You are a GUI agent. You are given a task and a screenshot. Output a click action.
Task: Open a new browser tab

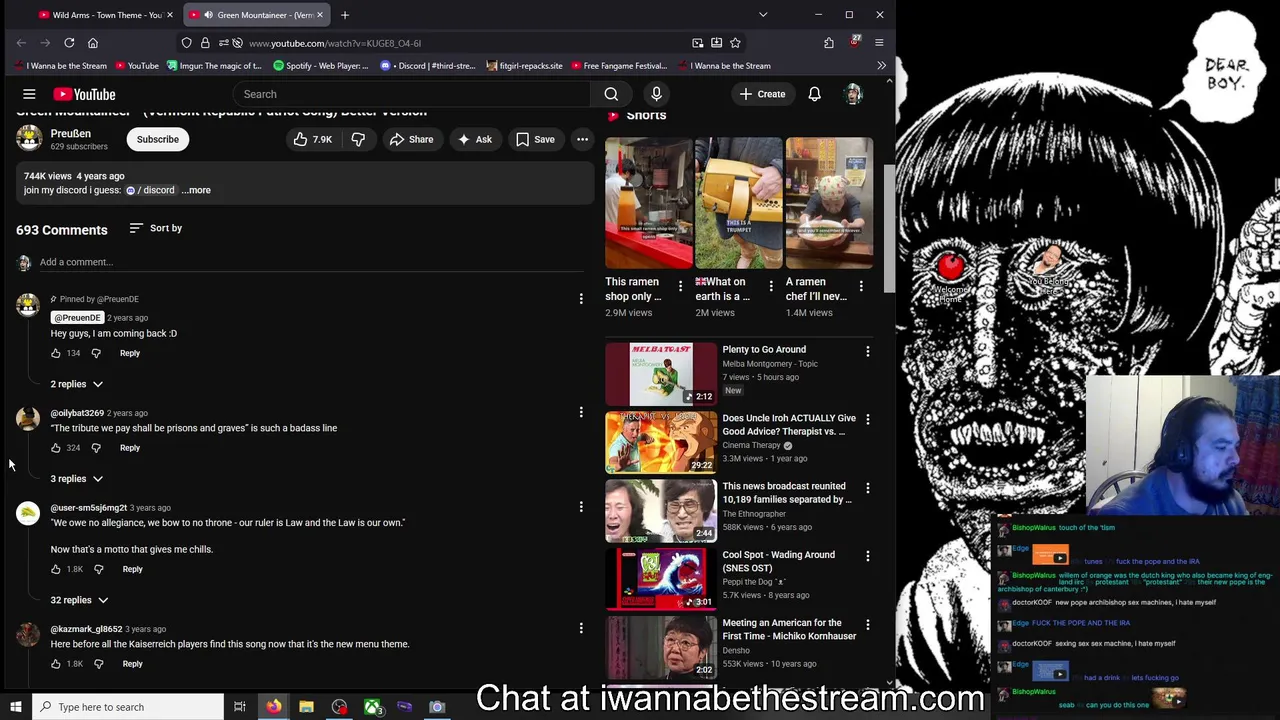coord(345,15)
